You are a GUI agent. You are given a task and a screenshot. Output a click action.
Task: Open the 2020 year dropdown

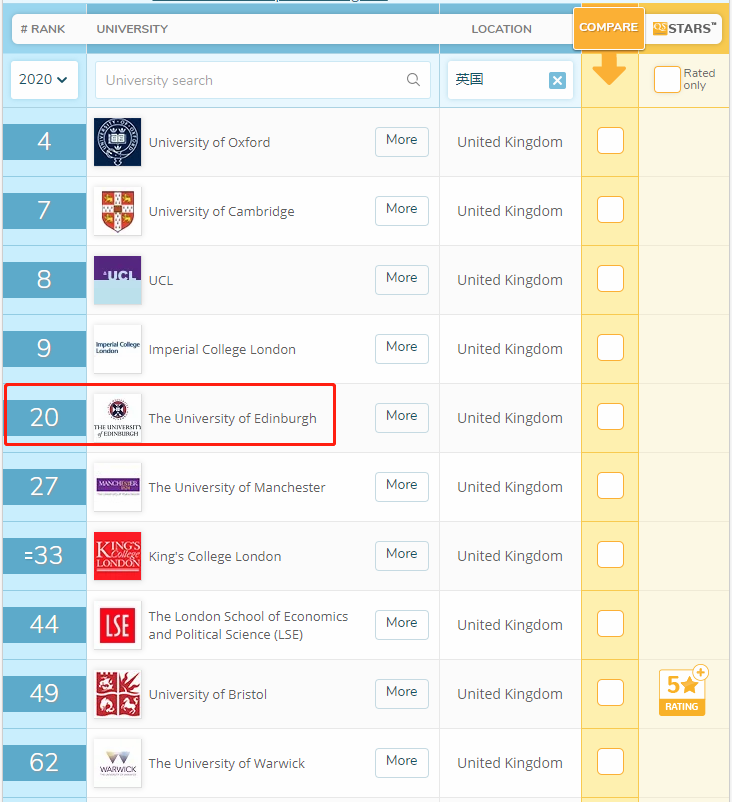click(x=44, y=80)
